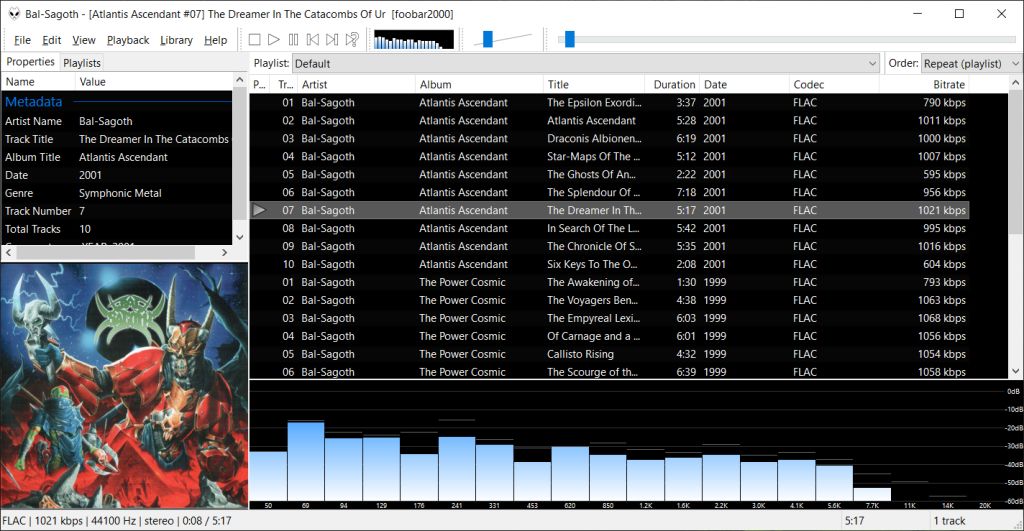The height and width of the screenshot is (531, 1024).
Task: Click the random playback button
Action: coord(351,40)
